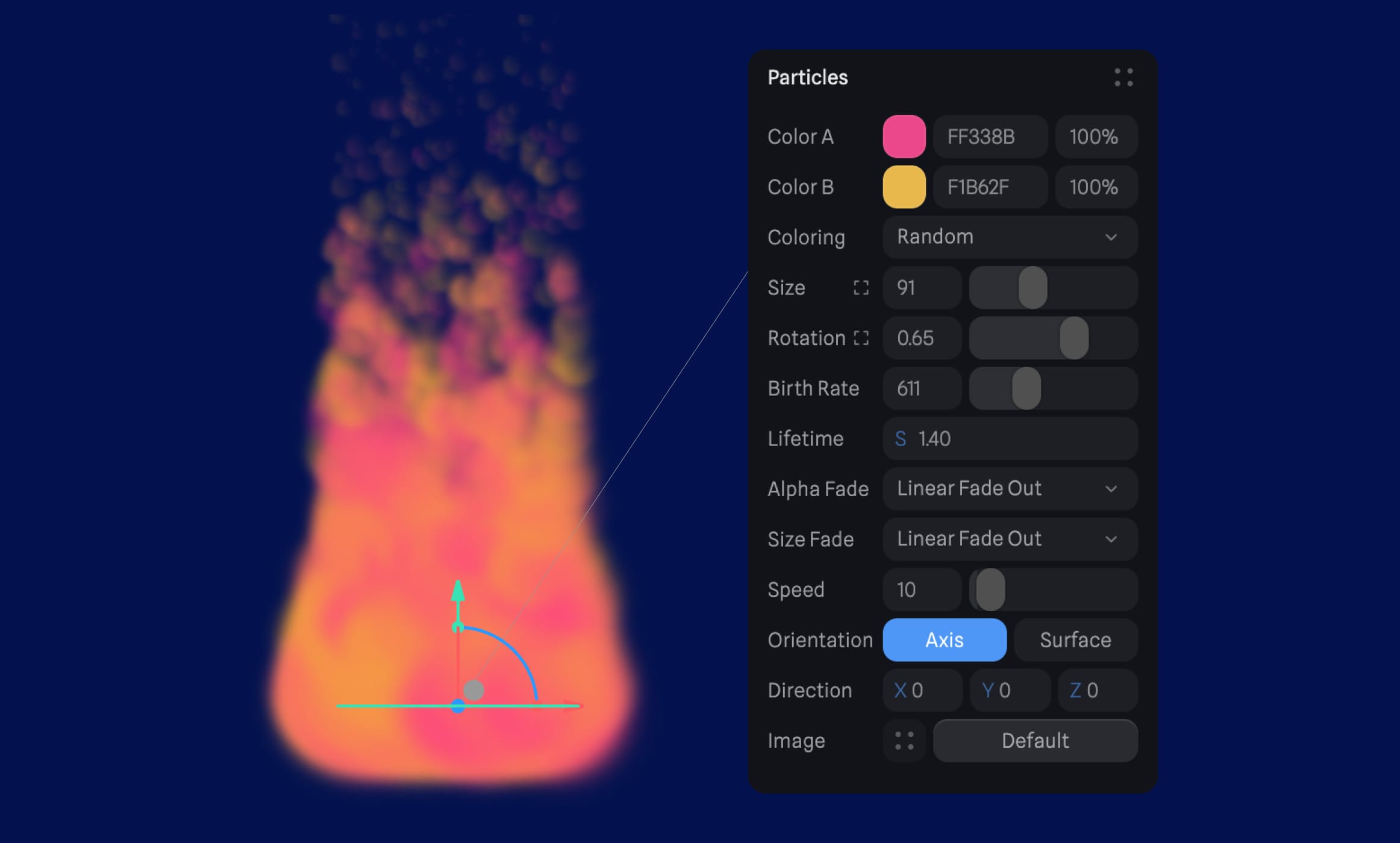1400x843 pixels.
Task: Click the Rotation range expand icon
Action: [x=861, y=338]
